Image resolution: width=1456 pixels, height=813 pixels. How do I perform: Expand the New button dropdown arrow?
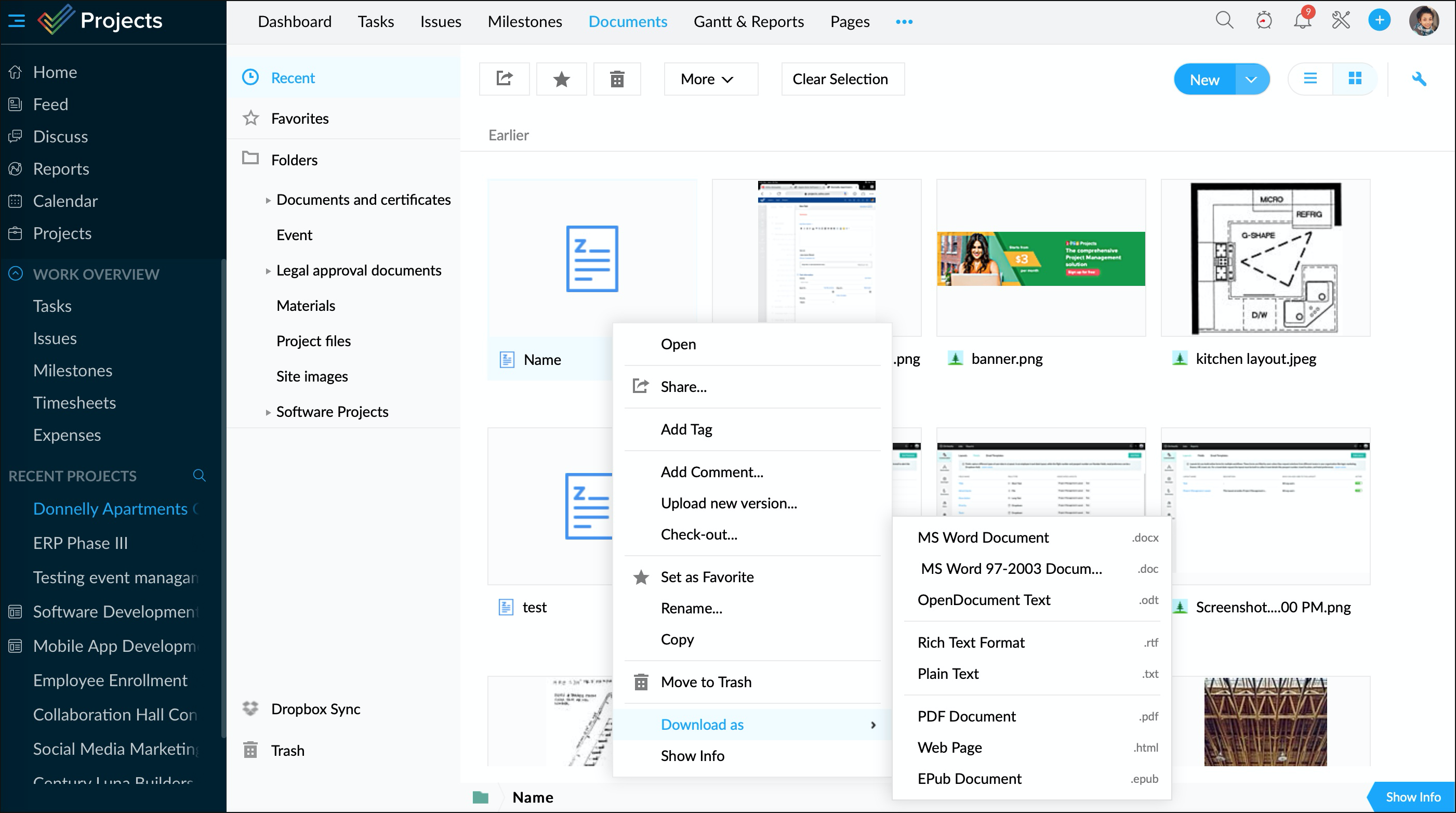coord(1251,79)
